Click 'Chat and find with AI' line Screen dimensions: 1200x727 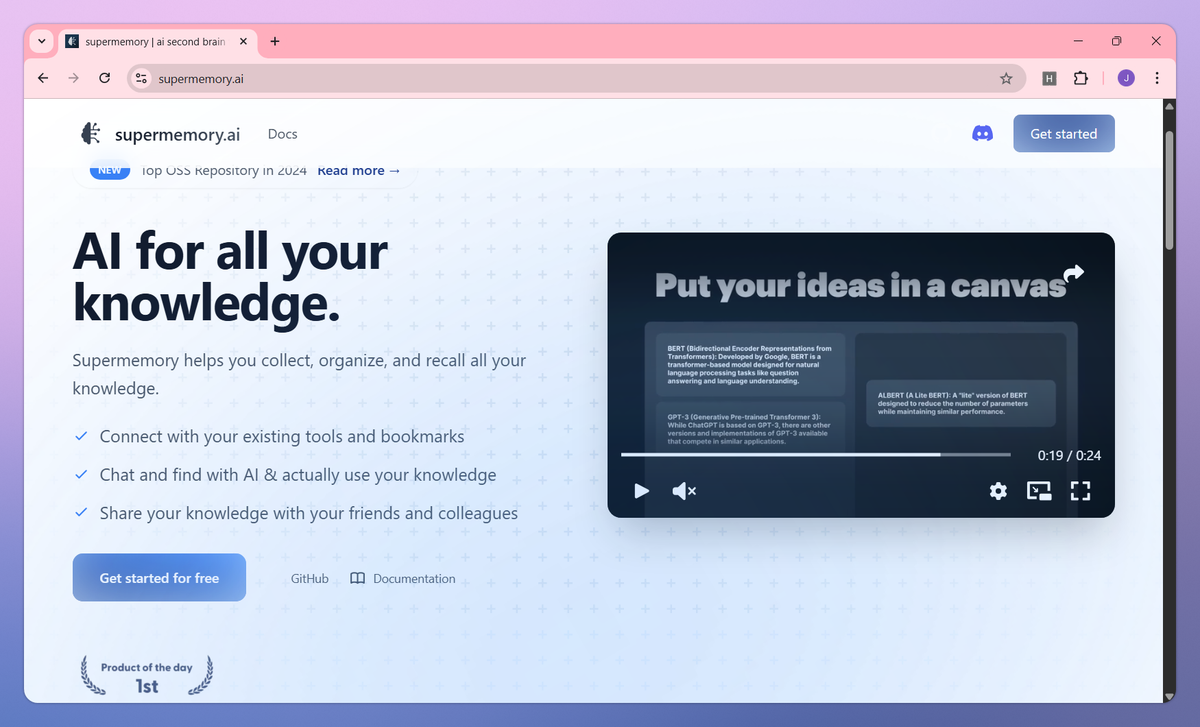298,474
